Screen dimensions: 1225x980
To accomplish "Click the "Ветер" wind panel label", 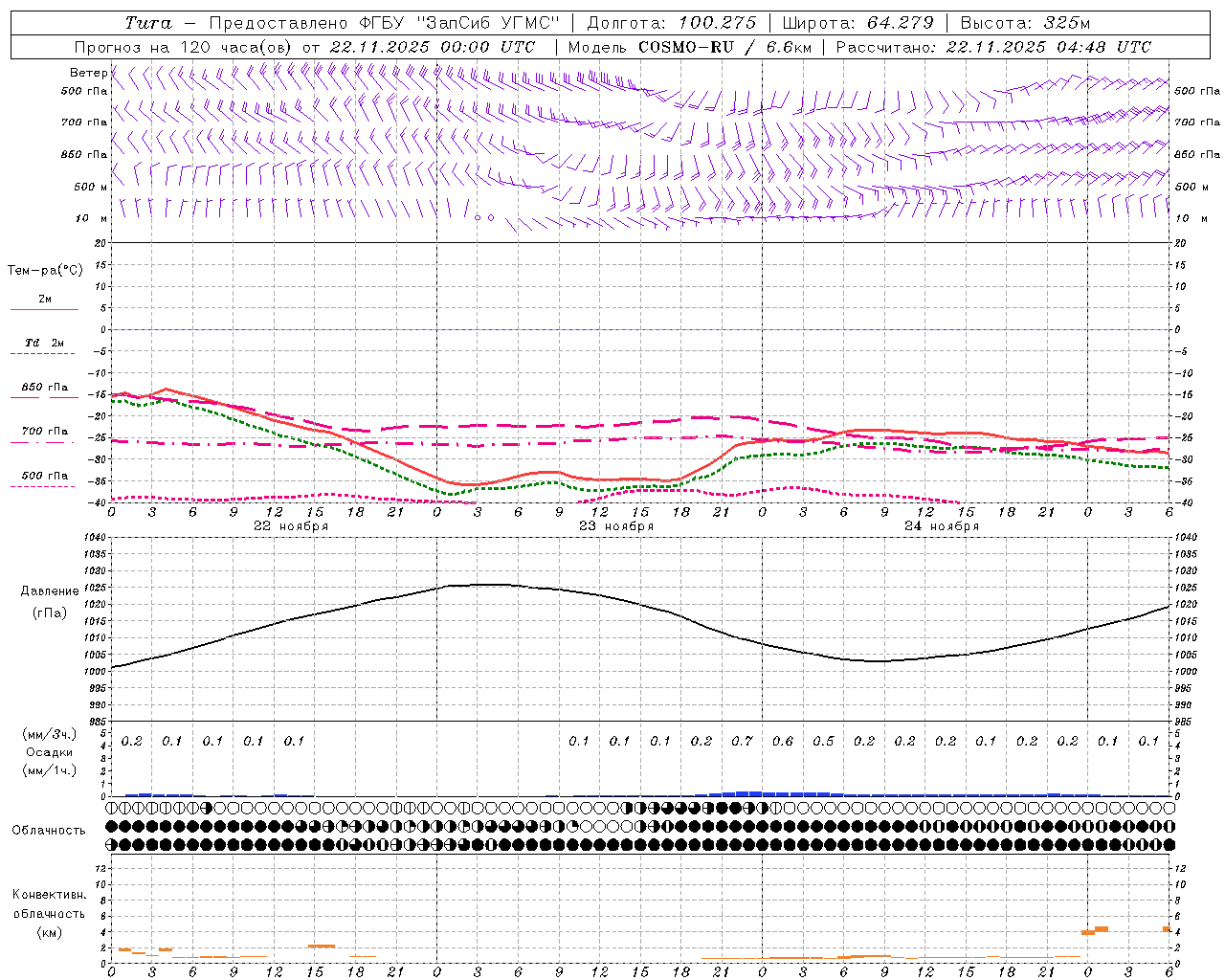I will click(88, 73).
